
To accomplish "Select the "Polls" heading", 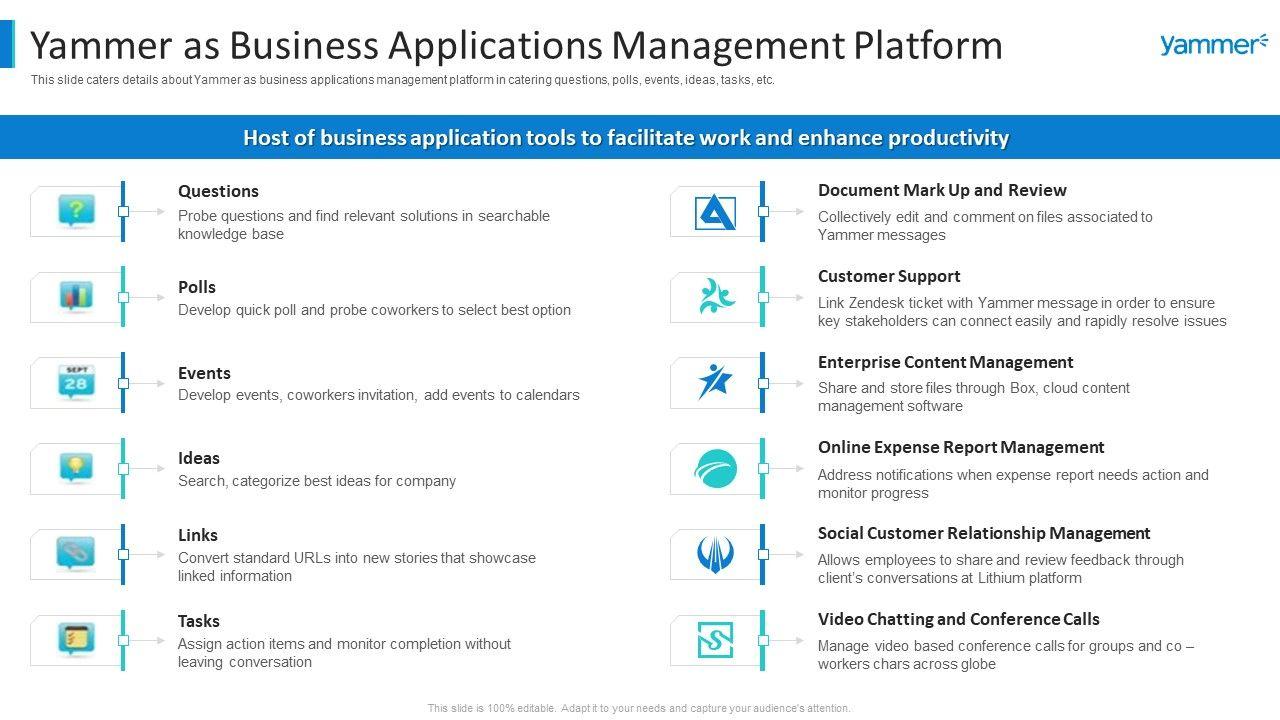I will [197, 287].
